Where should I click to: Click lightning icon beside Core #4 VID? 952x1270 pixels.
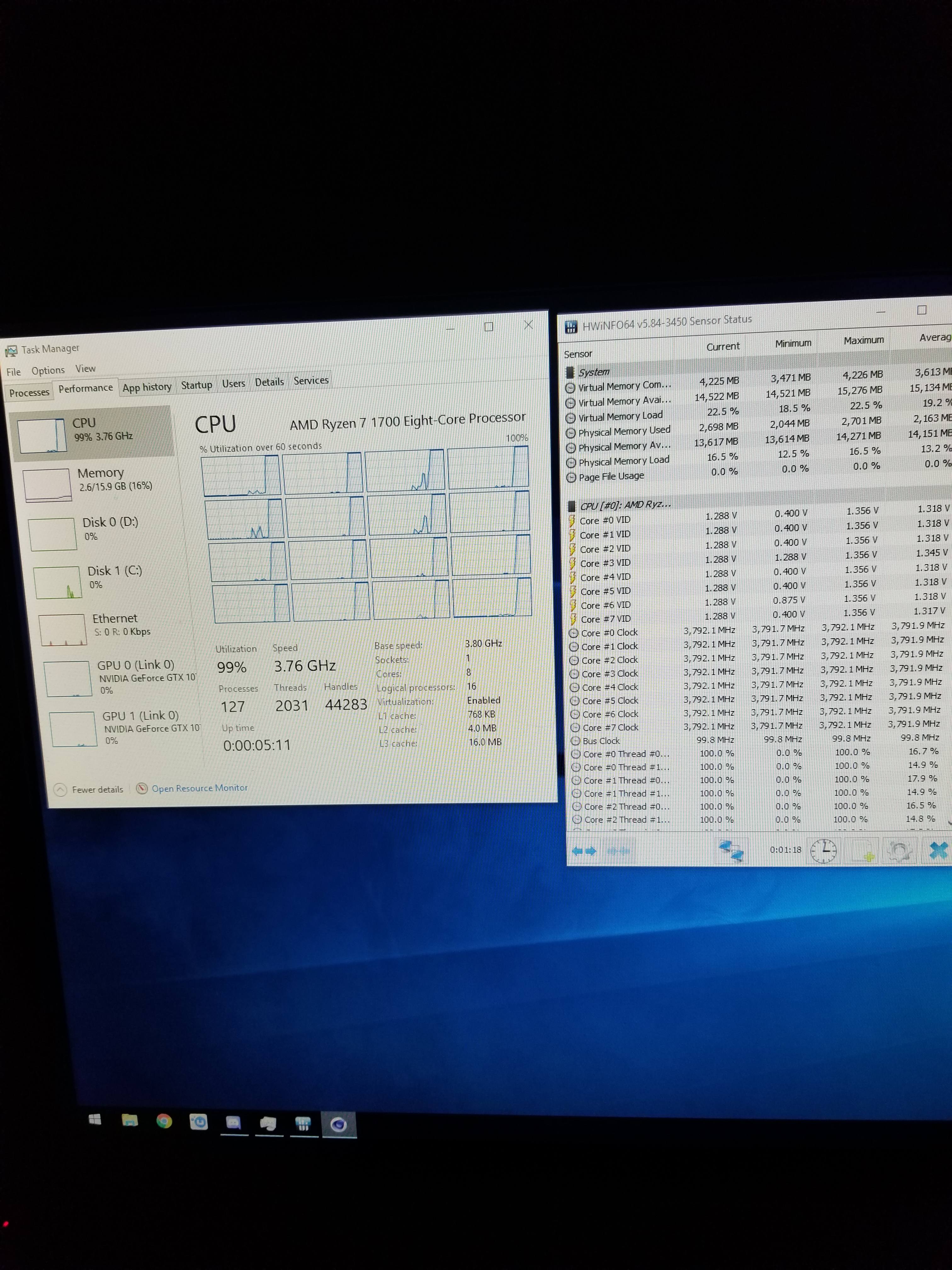(573, 578)
